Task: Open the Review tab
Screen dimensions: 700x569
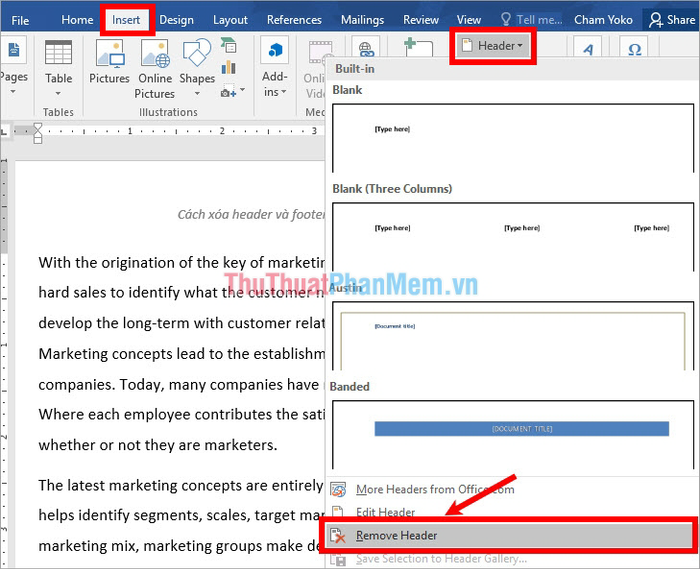Action: click(x=421, y=20)
